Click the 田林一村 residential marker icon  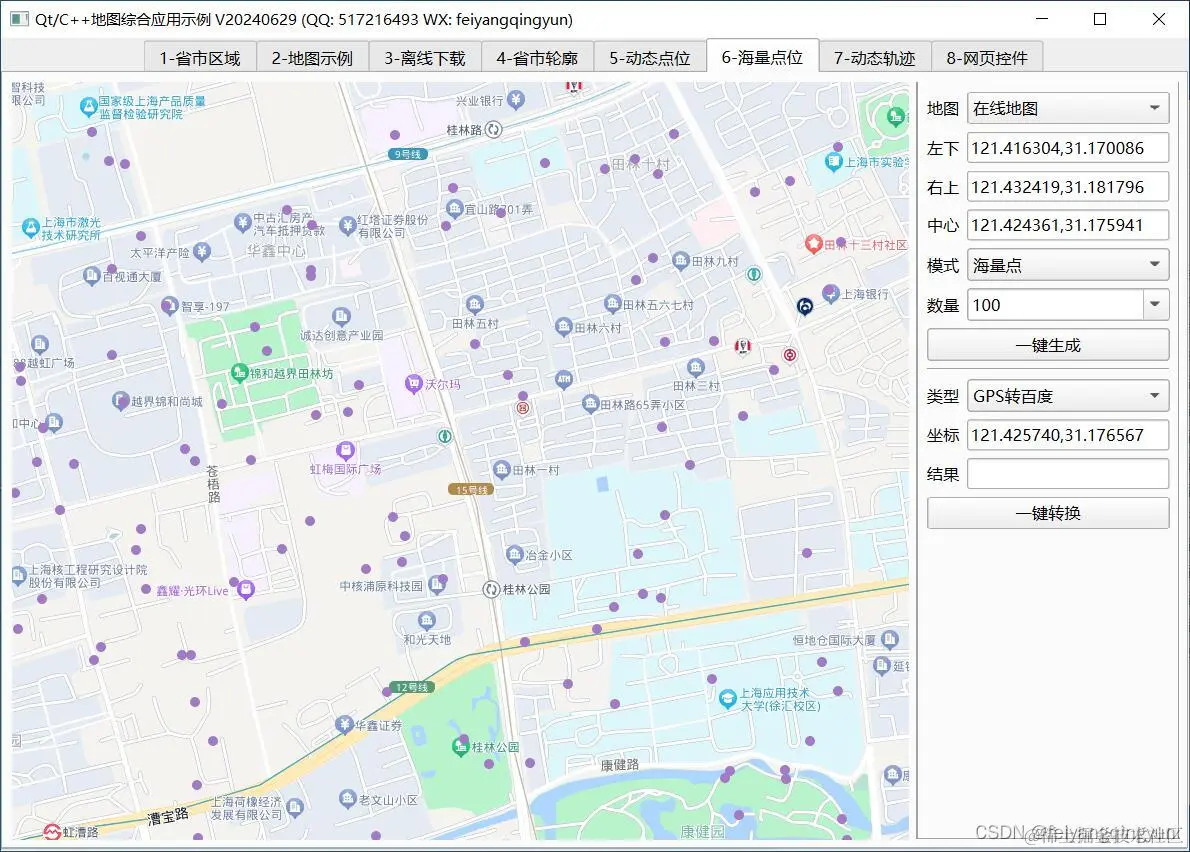pyautogui.click(x=502, y=470)
